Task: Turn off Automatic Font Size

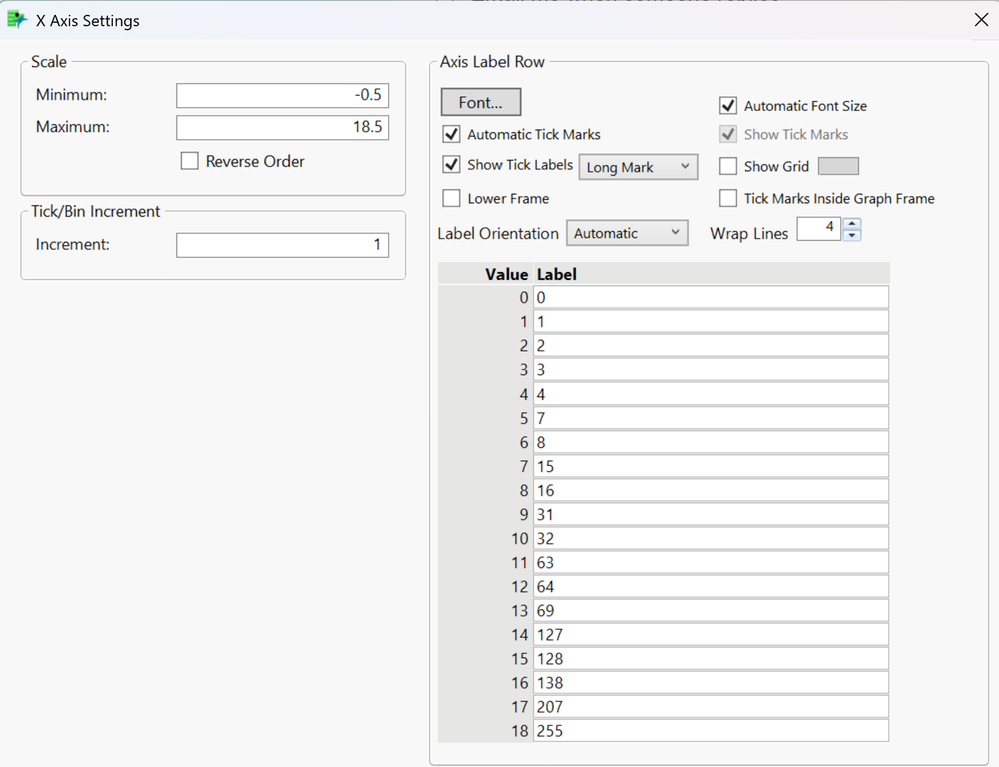Action: pos(727,105)
